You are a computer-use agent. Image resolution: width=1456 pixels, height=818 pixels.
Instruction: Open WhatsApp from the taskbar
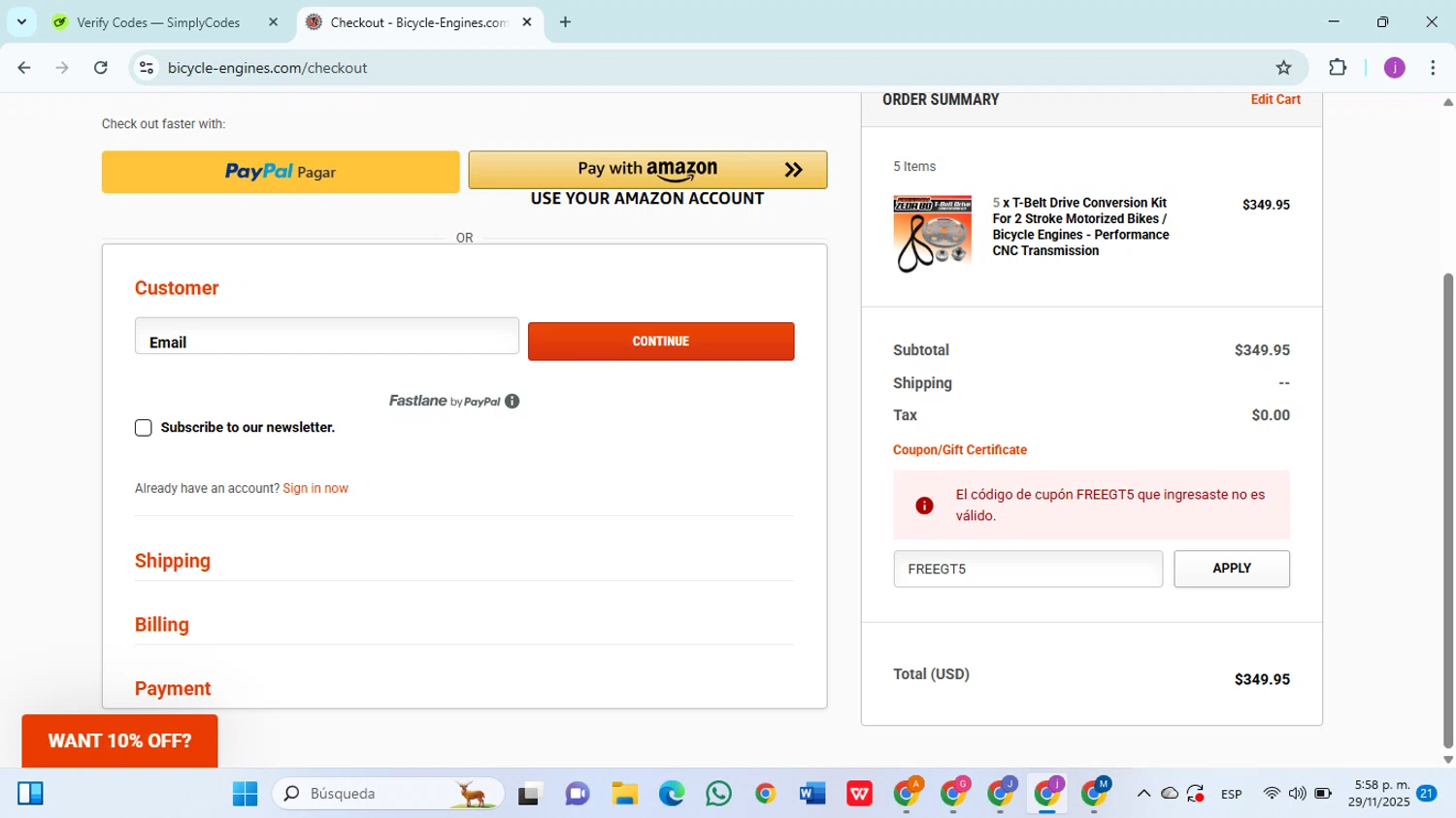[718, 794]
